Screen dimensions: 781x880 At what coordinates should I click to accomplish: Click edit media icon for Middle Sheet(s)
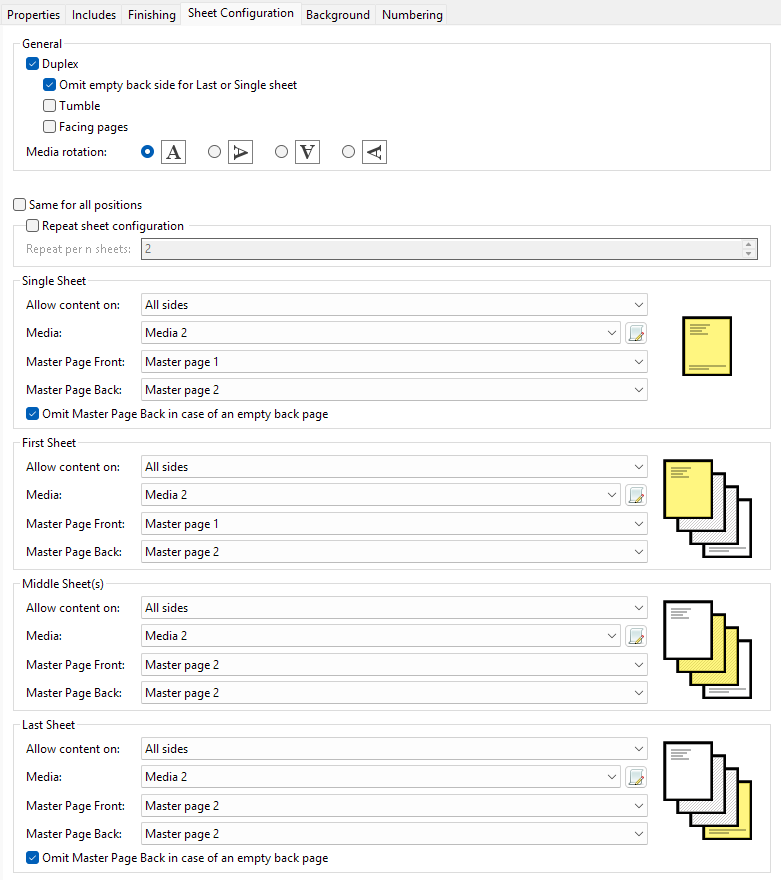coord(636,636)
